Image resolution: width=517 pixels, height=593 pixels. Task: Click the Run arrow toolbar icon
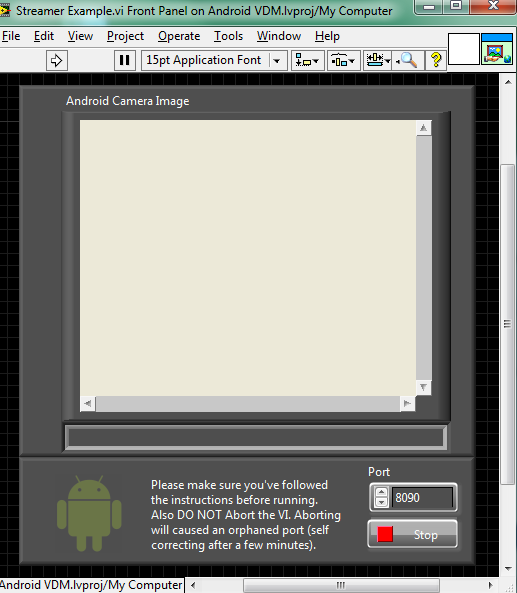pyautogui.click(x=57, y=61)
